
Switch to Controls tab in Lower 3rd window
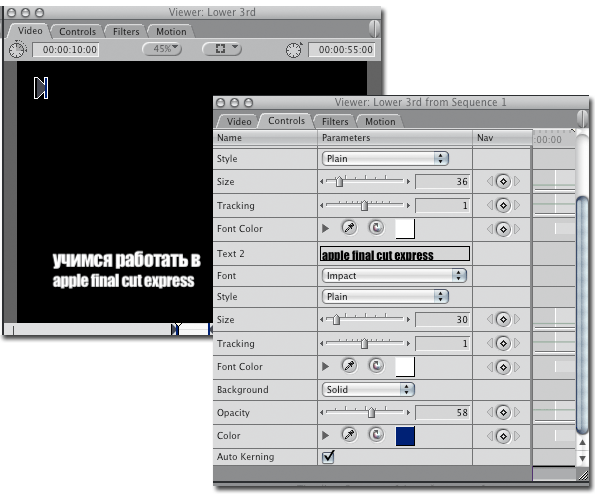[77, 32]
